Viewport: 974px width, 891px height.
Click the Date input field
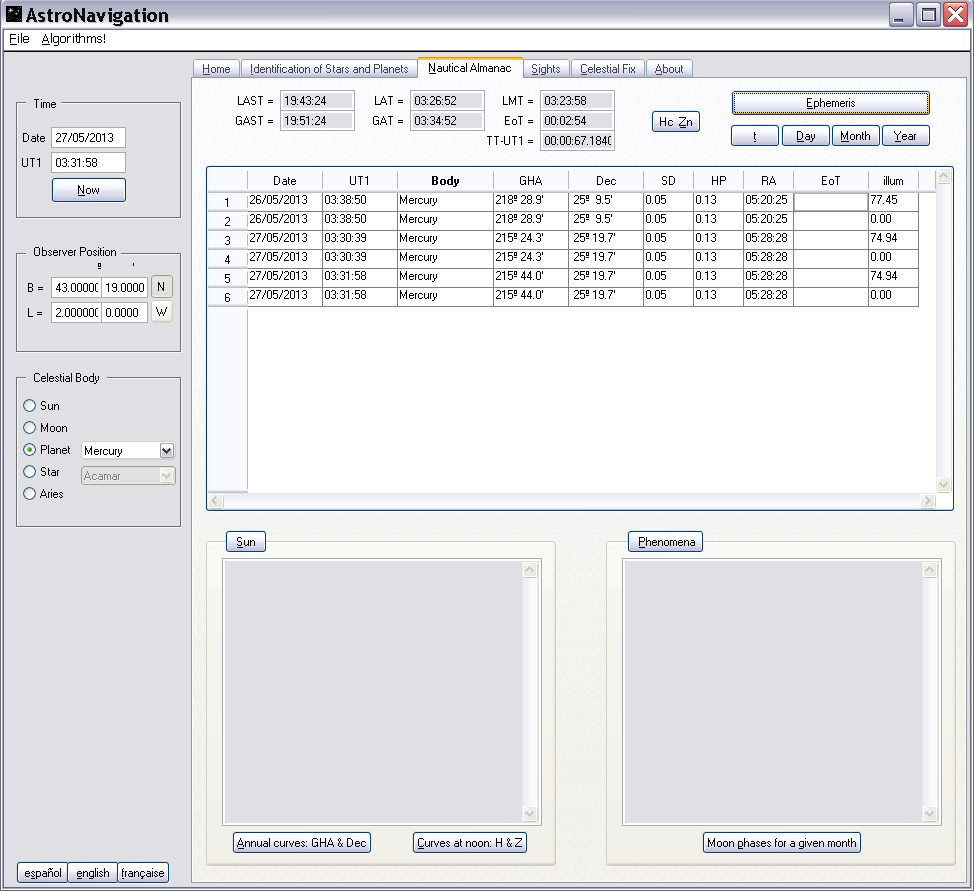[x=88, y=138]
